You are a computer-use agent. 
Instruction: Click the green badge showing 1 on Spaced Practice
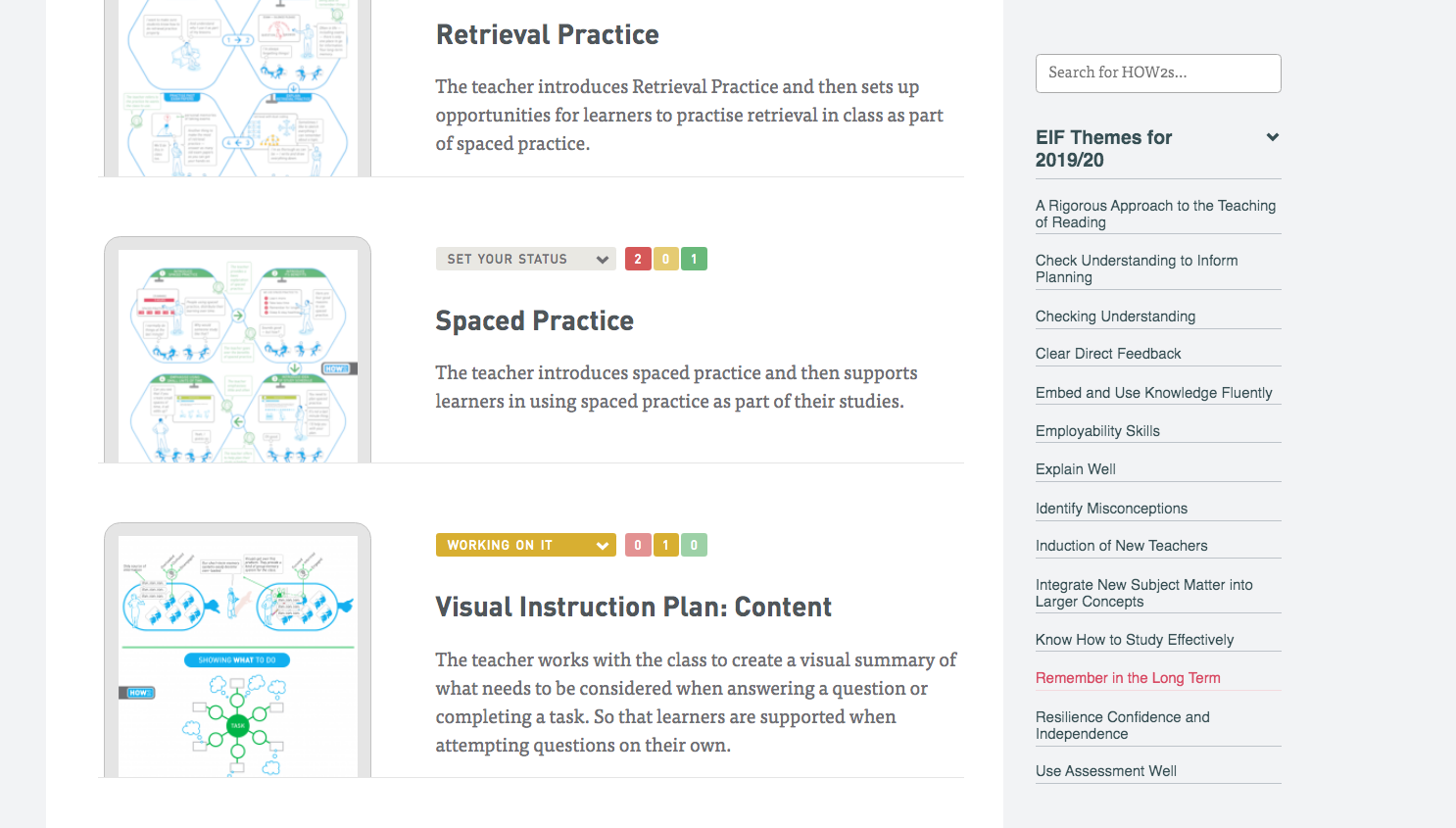coord(694,259)
